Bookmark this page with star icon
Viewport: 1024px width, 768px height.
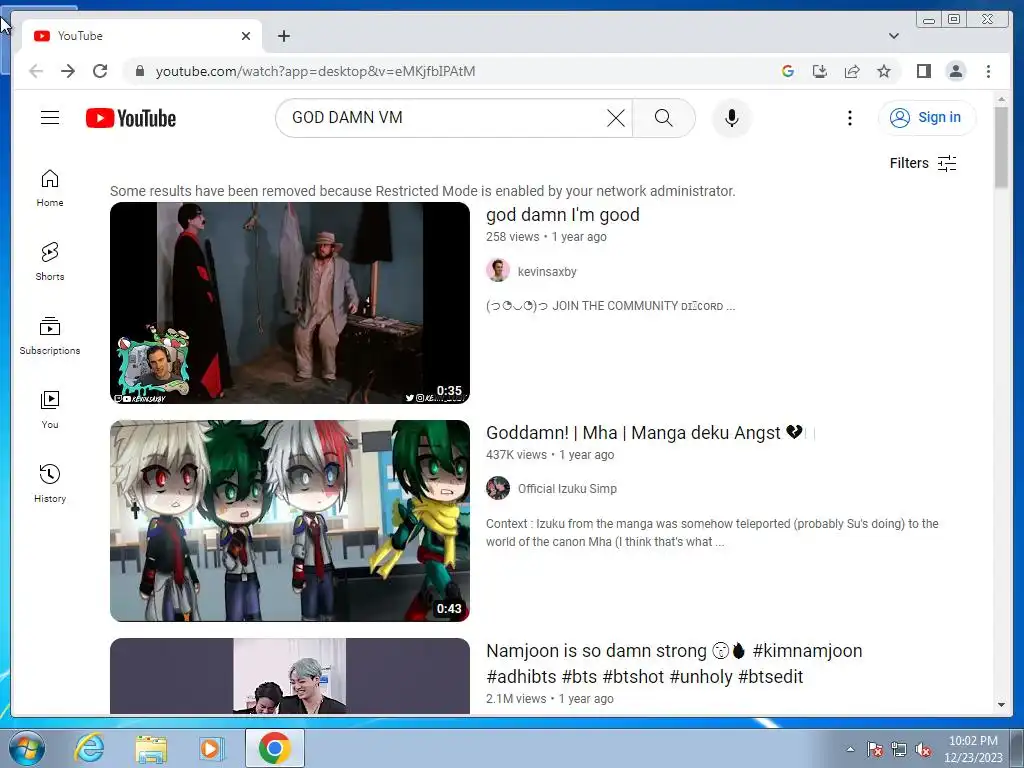884,71
